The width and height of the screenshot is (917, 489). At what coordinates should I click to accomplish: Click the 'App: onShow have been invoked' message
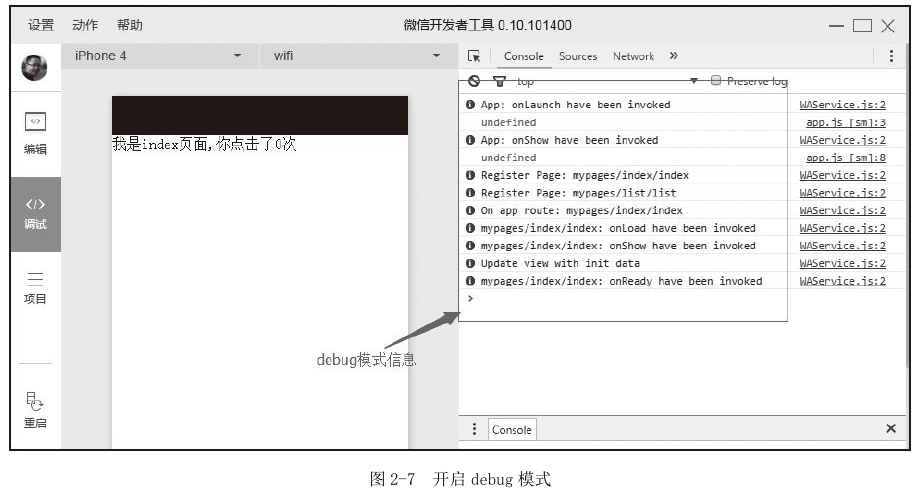click(569, 140)
